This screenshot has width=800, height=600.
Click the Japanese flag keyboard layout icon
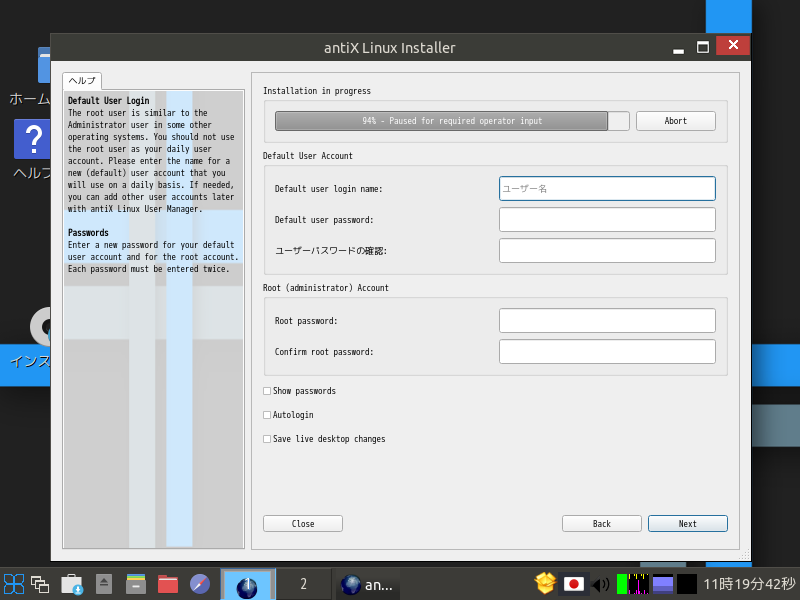click(573, 584)
